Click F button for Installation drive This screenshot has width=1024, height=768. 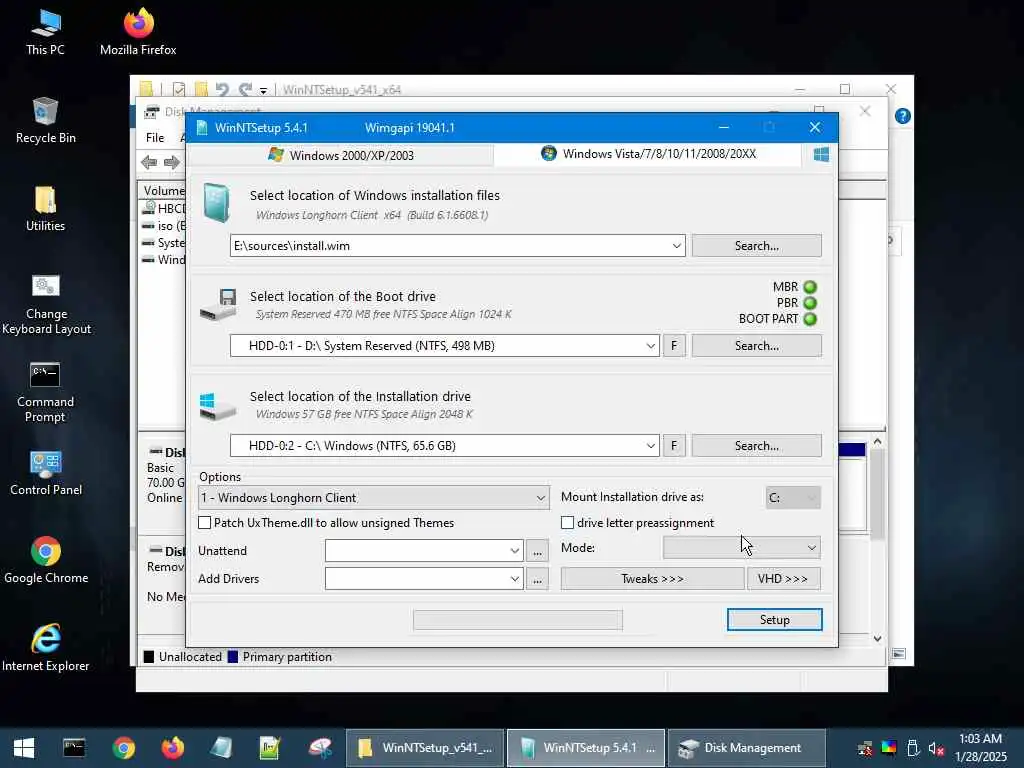click(x=674, y=446)
